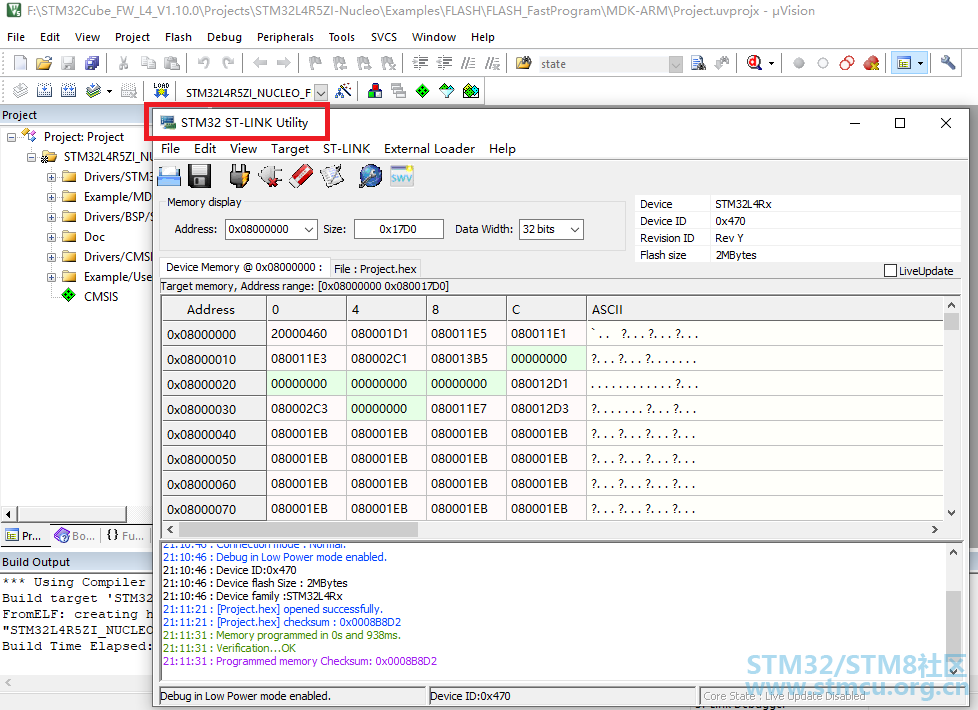Open the STM32L4R5ZI_NUCLEO target dropdown
Screen dimensions: 978x710
pos(321,93)
